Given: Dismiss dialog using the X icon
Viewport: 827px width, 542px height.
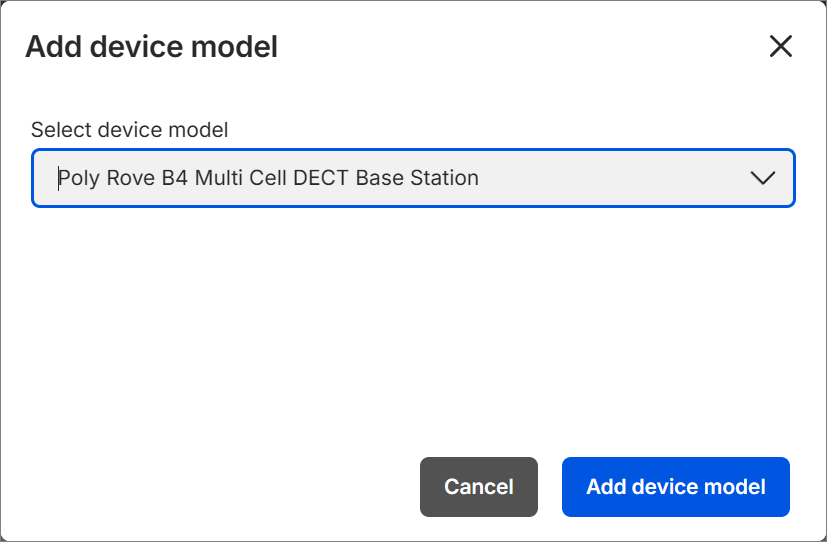Looking at the screenshot, I should pos(780,46).
